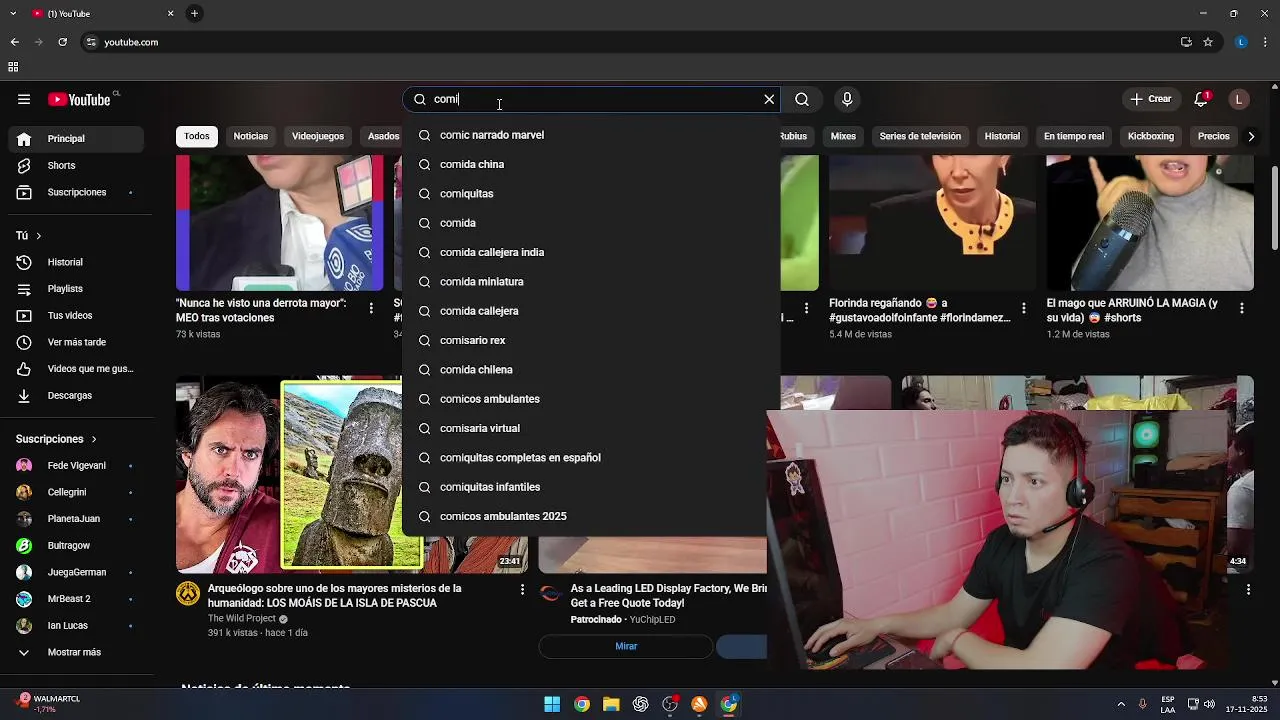Choose suggestion comiquitas completas en español
Viewport: 1280px width, 720px height.
tap(591, 458)
